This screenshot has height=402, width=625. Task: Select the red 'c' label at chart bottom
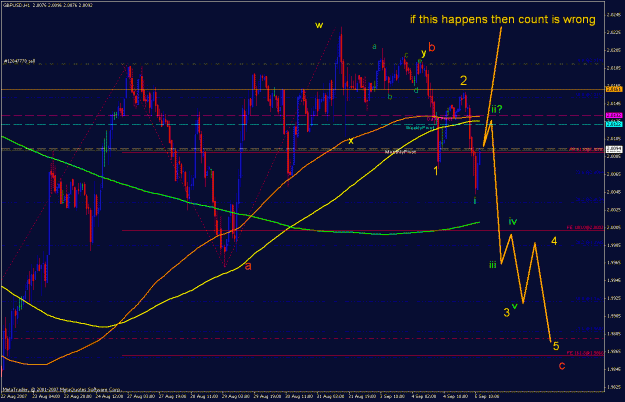[562, 366]
